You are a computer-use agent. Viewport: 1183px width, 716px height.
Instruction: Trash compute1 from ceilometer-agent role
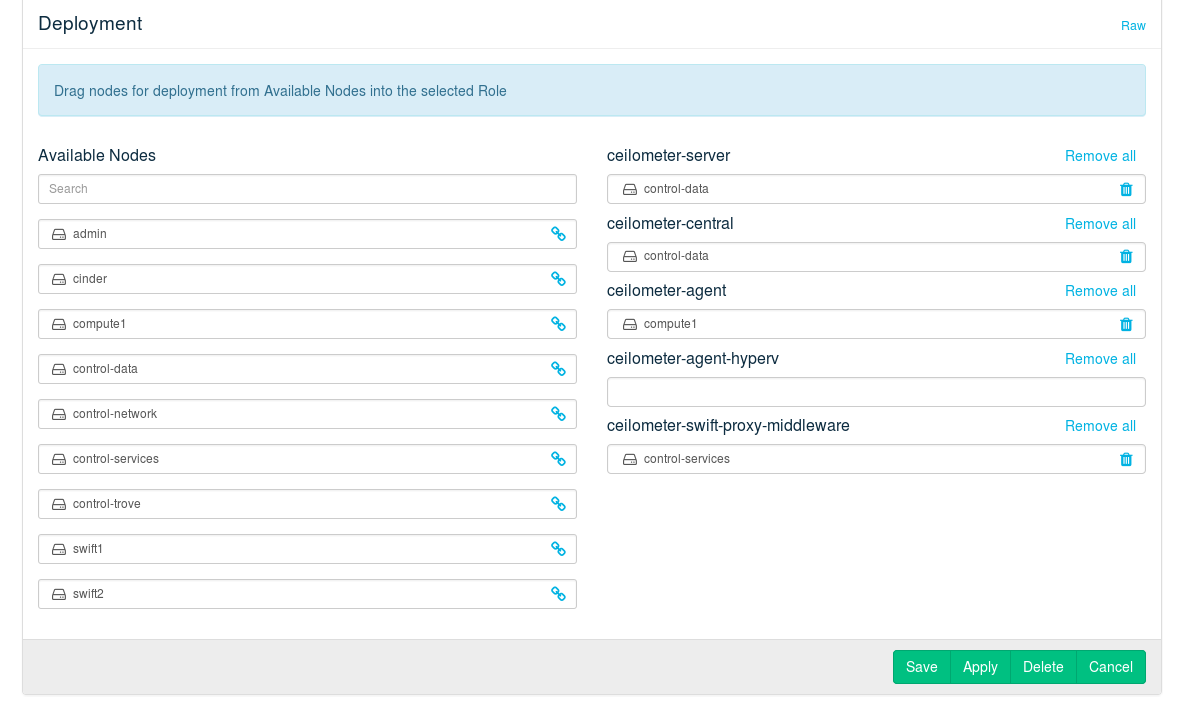1126,324
